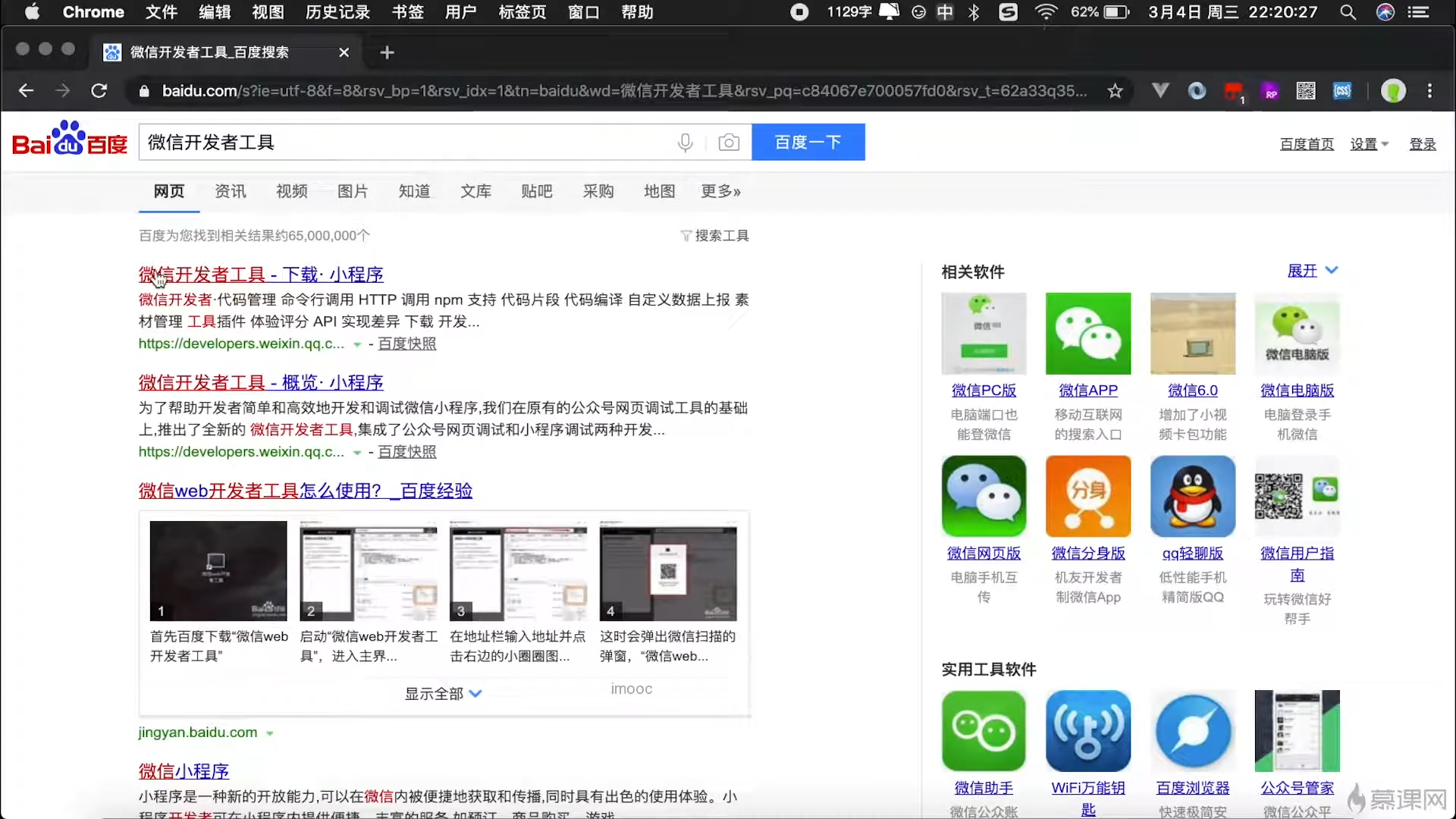Image resolution: width=1456 pixels, height=819 pixels.
Task: Expand the 相关软件 list with 展开
Action: pyautogui.click(x=1313, y=271)
